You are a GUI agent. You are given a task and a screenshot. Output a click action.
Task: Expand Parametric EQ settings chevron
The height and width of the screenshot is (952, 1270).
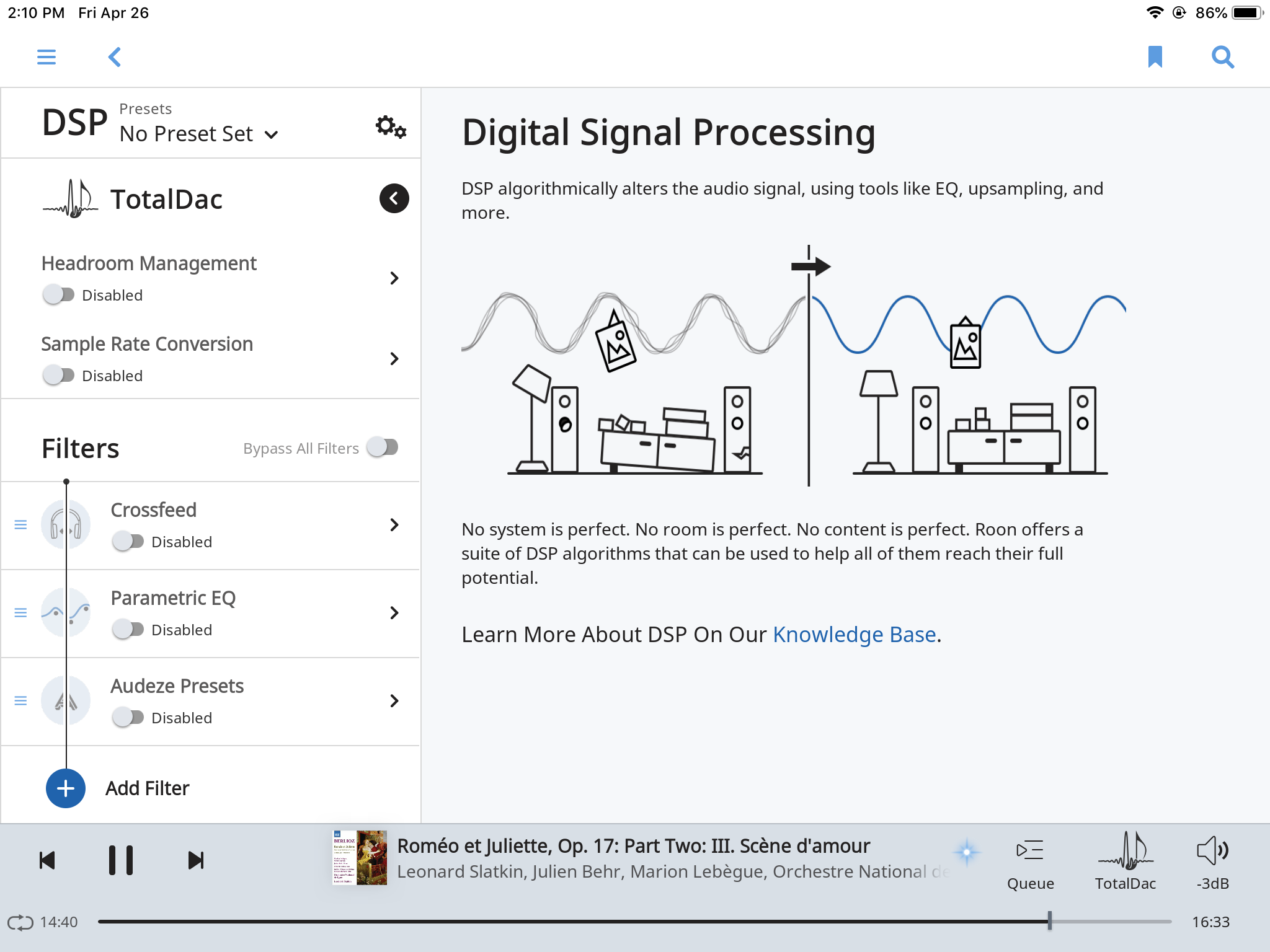click(x=394, y=613)
